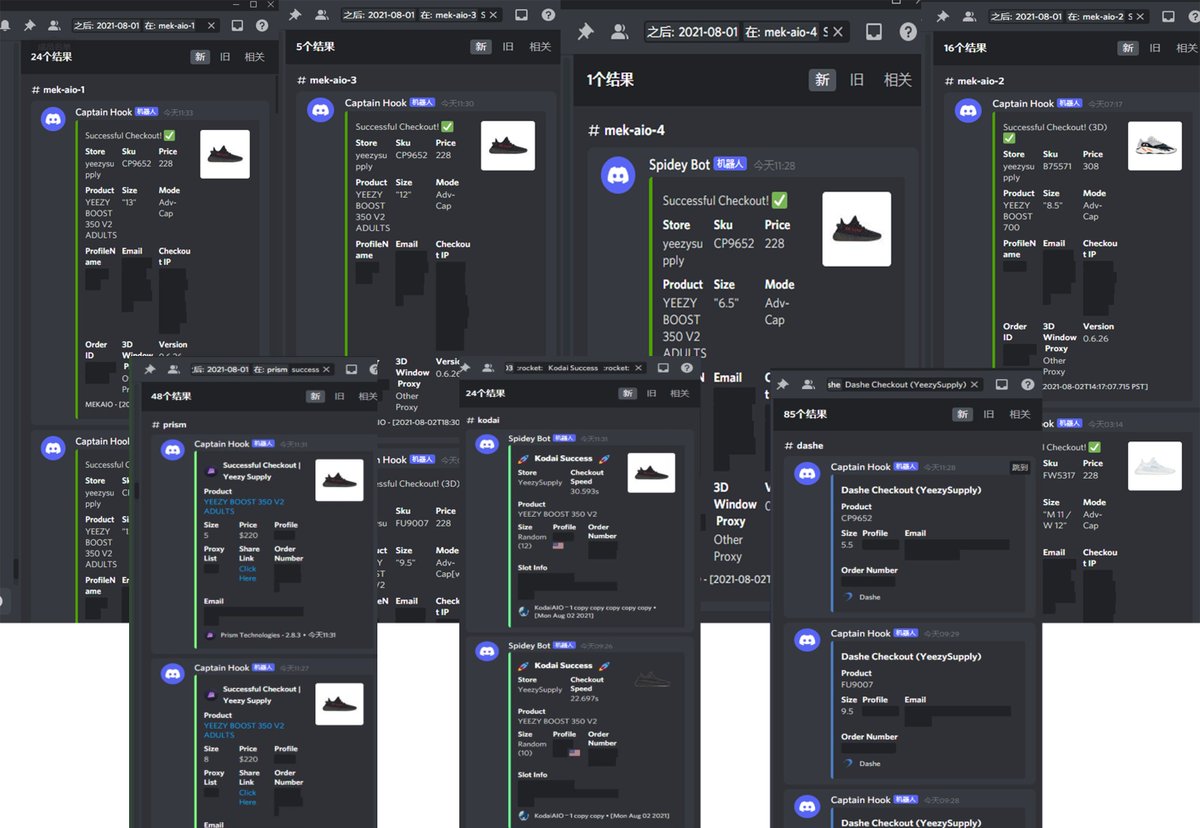Click the # kodai channel header
The image size is (1200, 828).
click(482, 420)
